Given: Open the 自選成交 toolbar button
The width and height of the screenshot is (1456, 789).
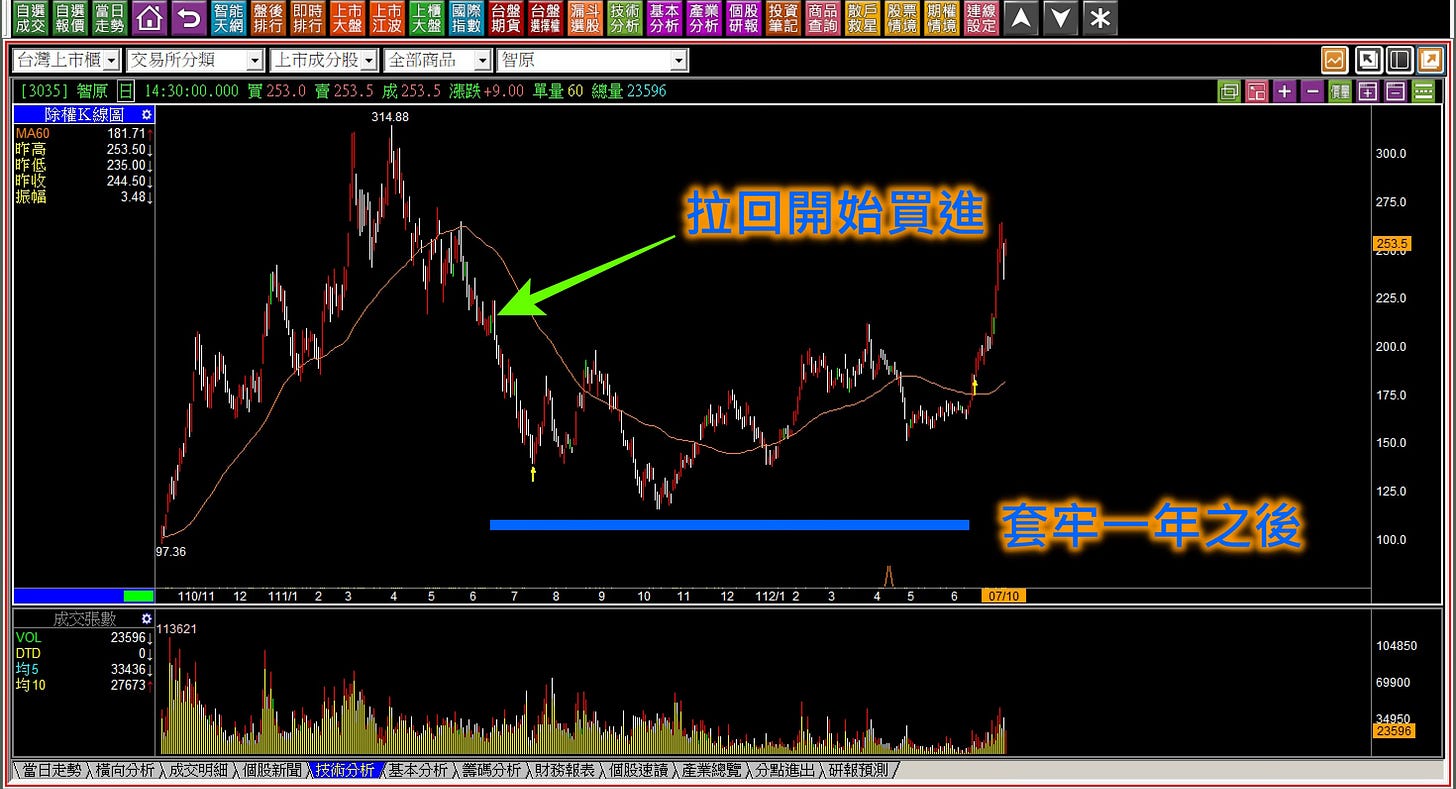Looking at the screenshot, I should [30, 18].
